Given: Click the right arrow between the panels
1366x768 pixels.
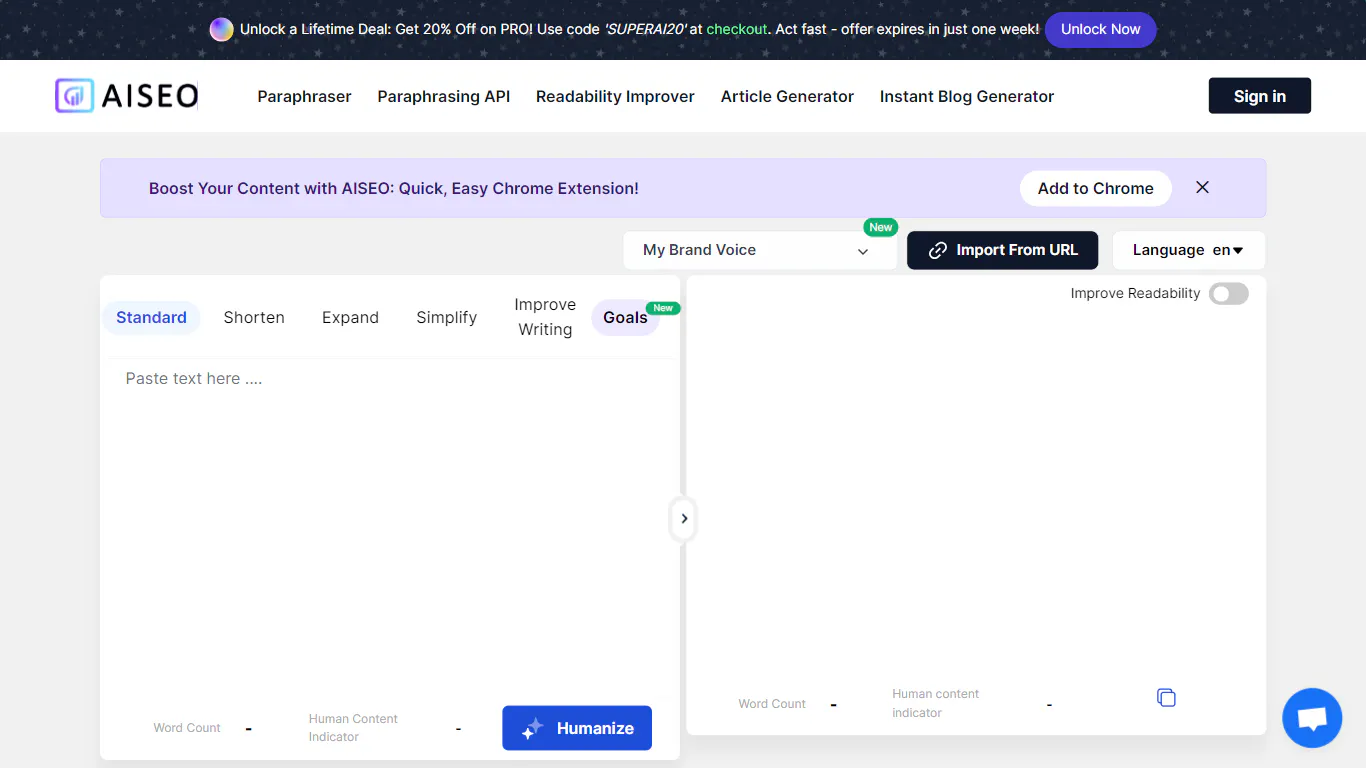Looking at the screenshot, I should coord(683,519).
